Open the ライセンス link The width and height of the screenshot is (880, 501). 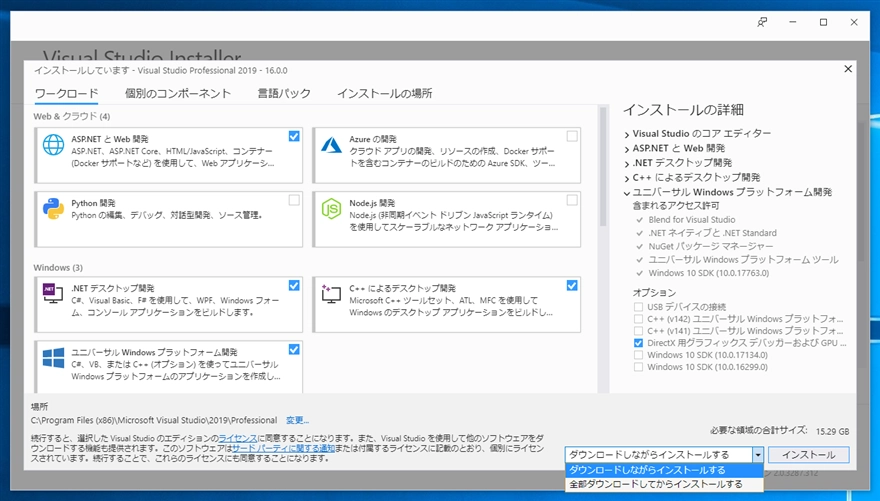tap(238, 438)
